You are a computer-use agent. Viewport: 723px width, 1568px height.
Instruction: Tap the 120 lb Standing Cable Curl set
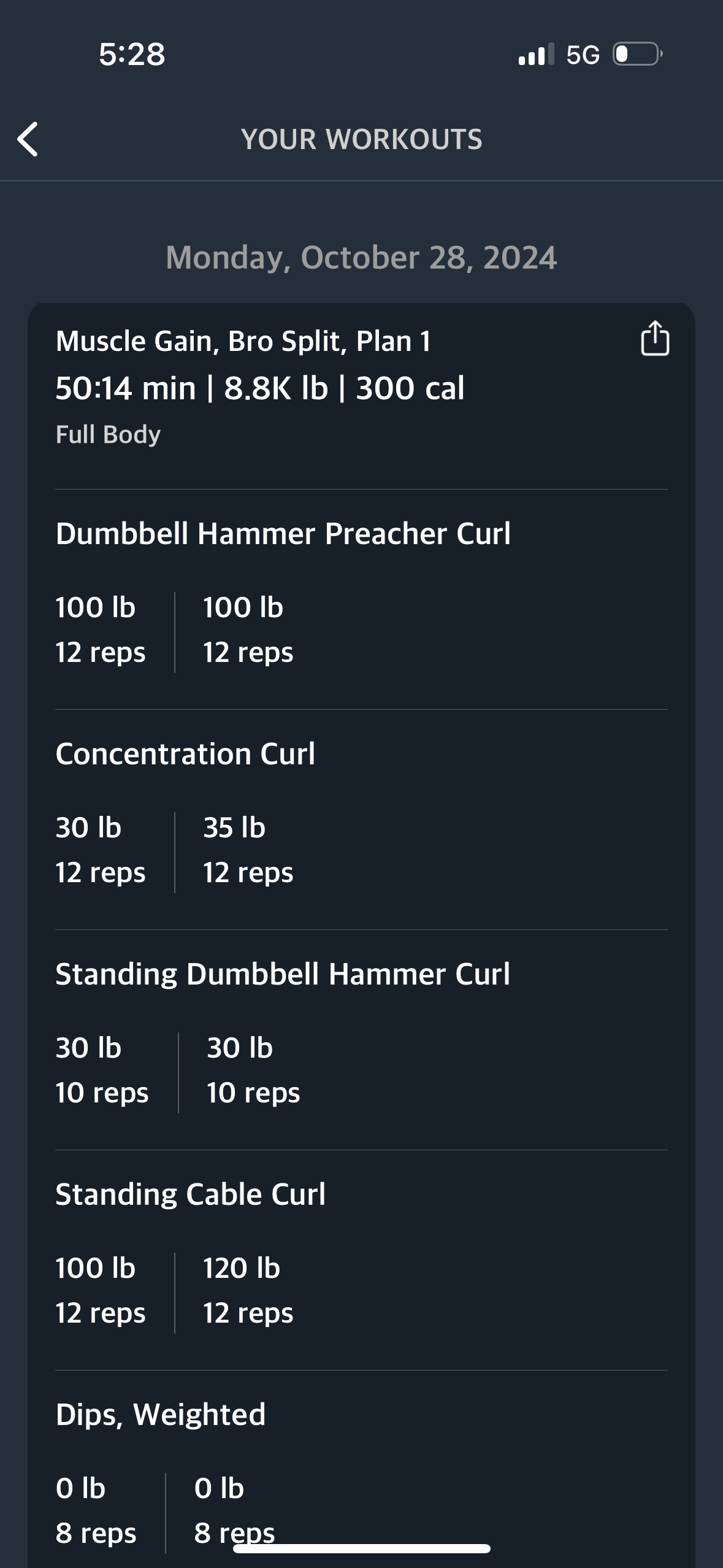tap(248, 1291)
